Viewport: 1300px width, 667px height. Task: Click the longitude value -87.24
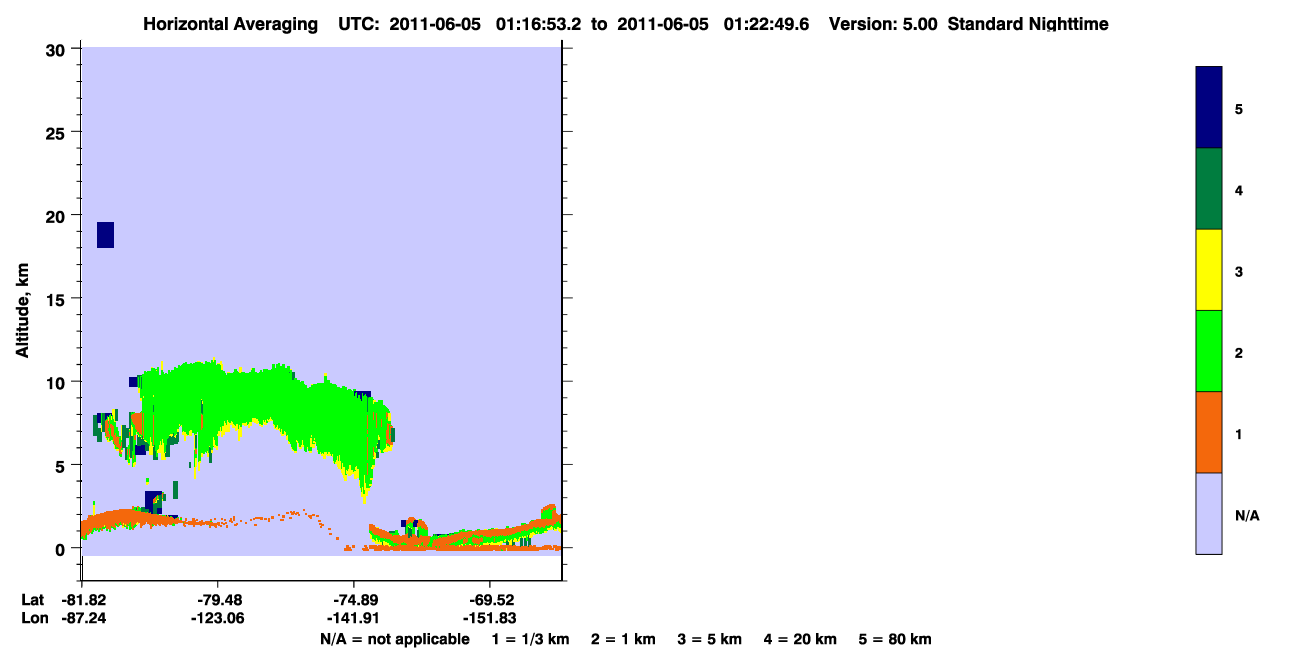(82, 619)
